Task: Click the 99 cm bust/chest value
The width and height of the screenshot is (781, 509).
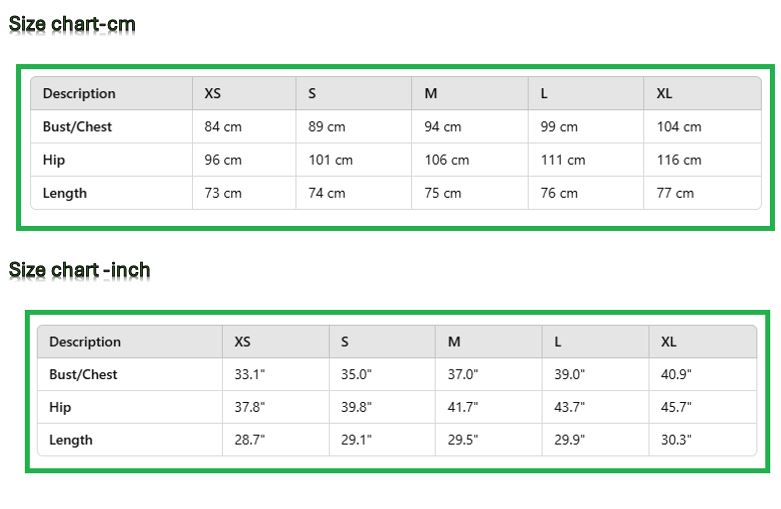Action: 559,127
